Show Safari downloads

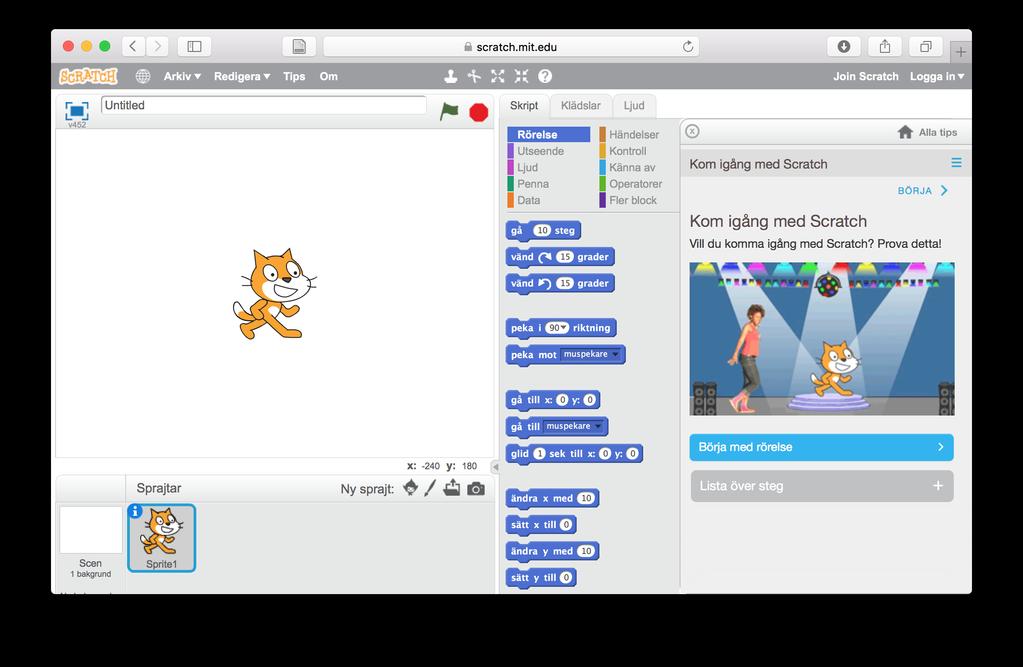coord(844,46)
